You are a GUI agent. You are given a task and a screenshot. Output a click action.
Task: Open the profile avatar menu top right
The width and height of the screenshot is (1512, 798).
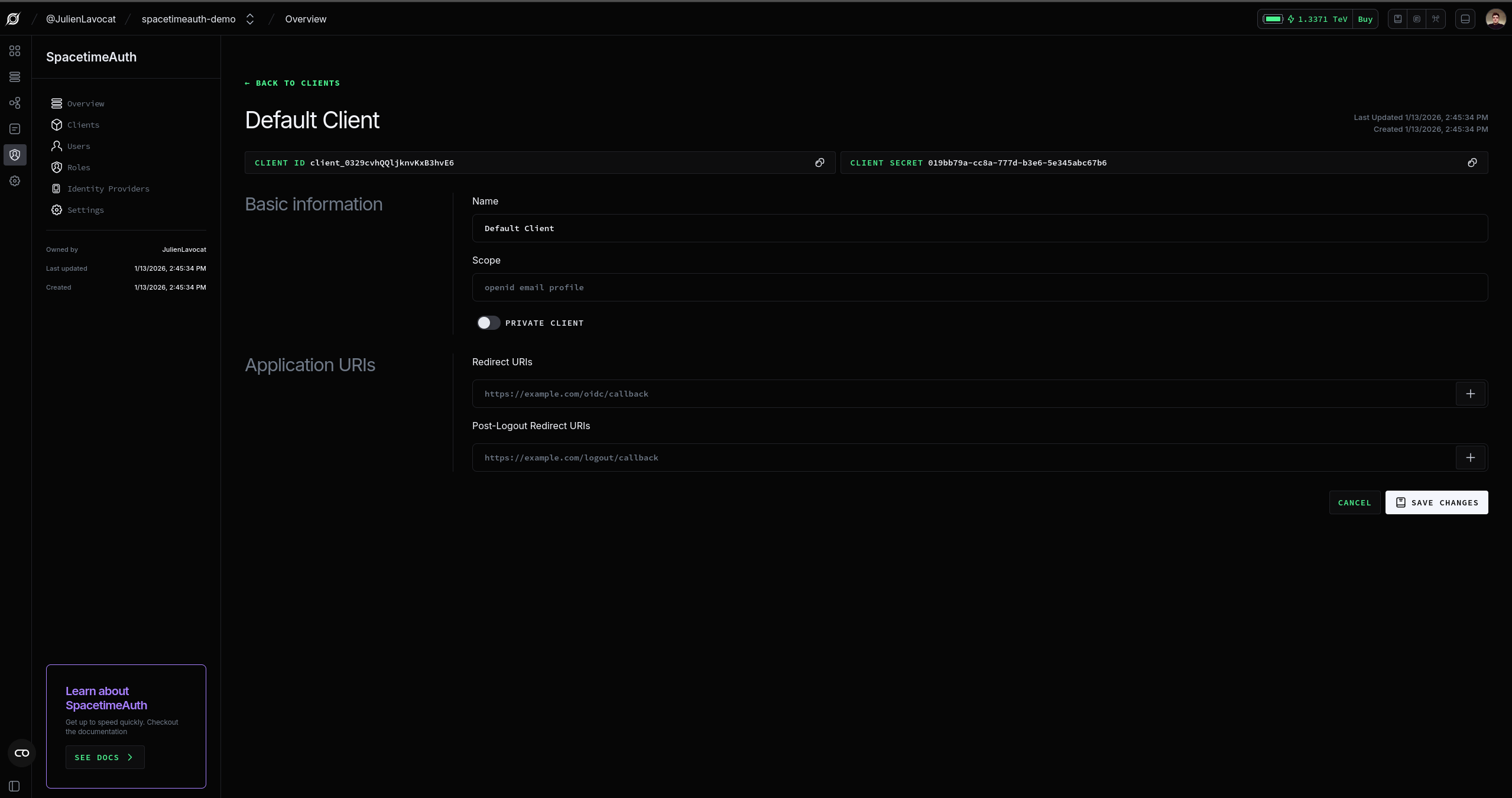click(1496, 18)
